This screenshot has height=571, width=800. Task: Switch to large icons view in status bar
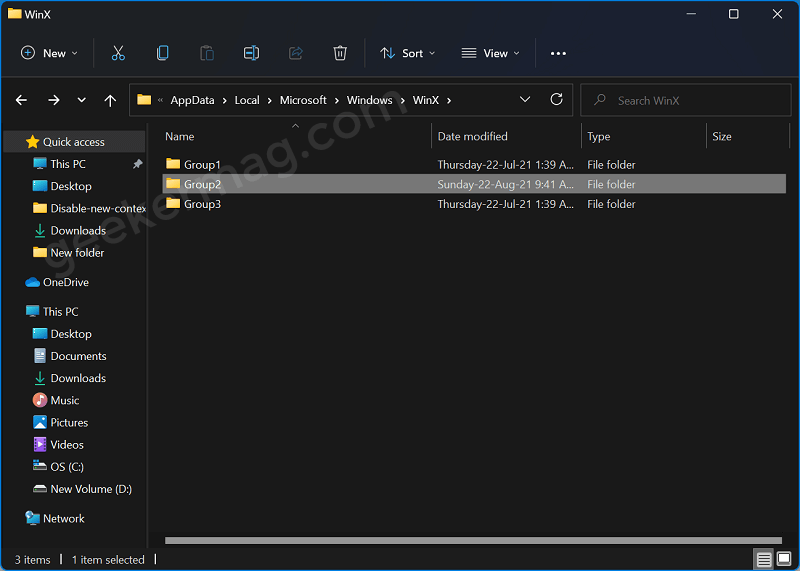784,559
